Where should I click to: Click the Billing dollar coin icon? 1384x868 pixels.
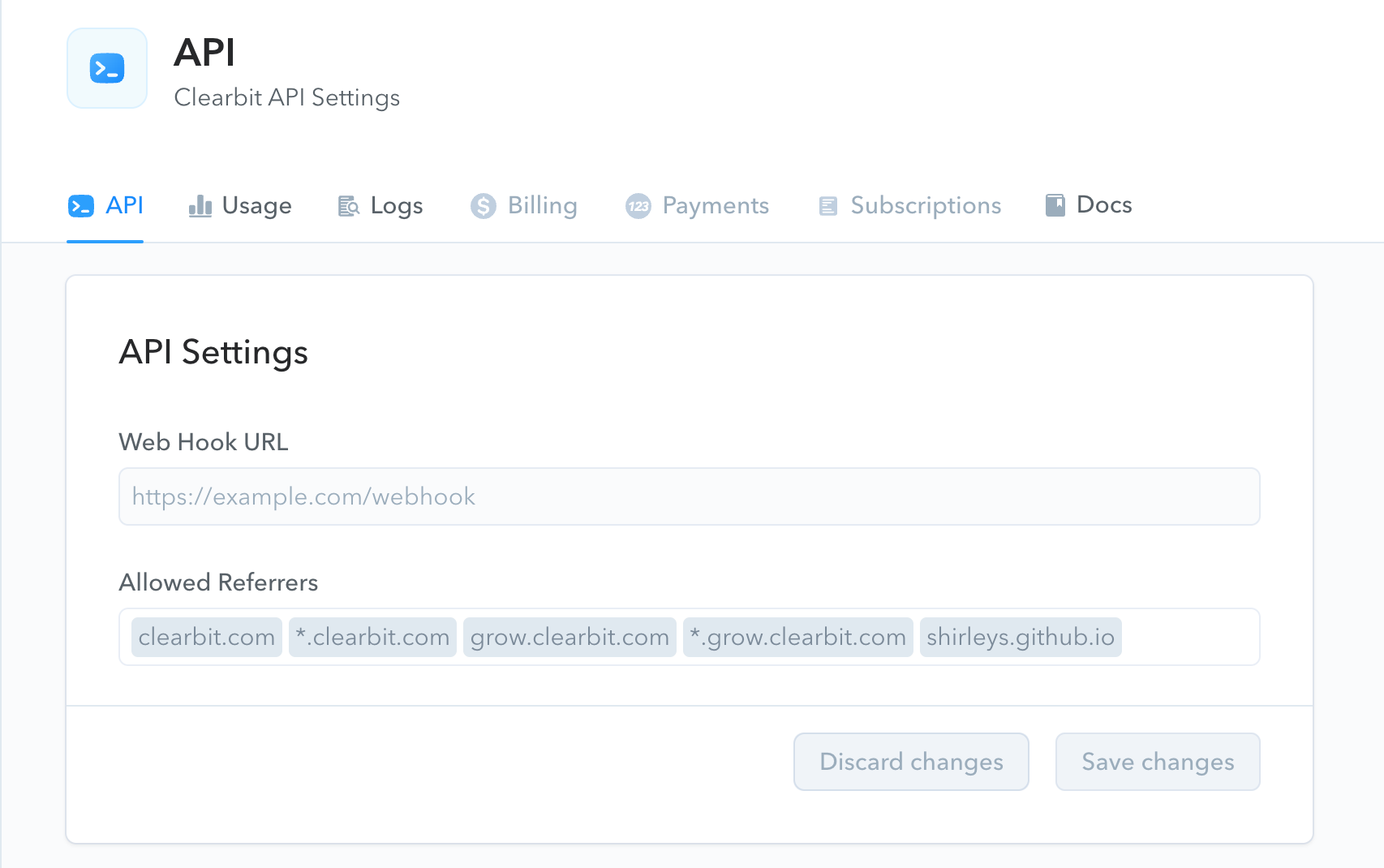click(484, 206)
